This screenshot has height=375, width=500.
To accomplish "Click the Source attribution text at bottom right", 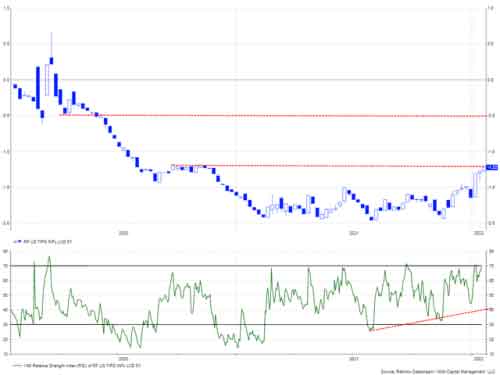I will point(438,371).
